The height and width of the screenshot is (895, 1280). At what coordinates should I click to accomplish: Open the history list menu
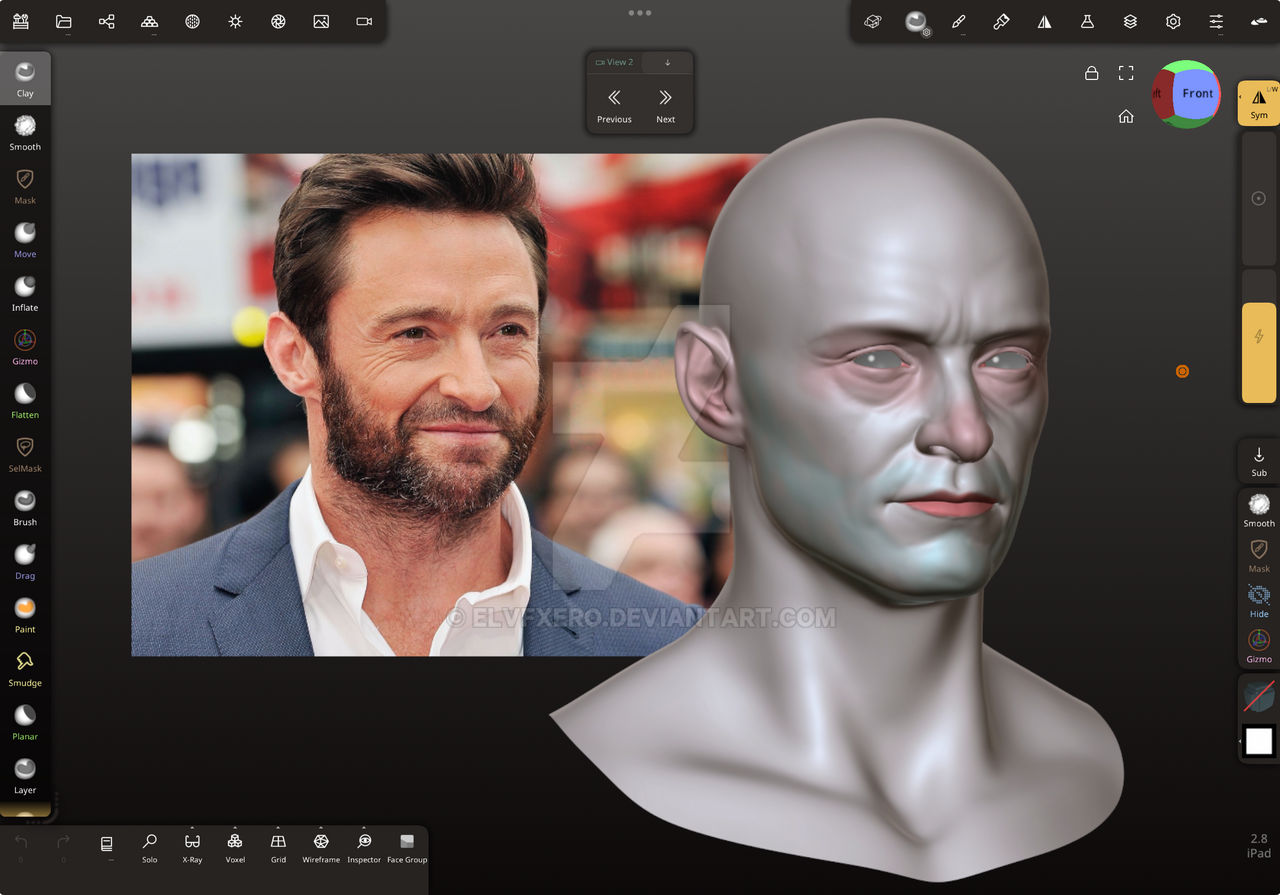pyautogui.click(x=107, y=848)
